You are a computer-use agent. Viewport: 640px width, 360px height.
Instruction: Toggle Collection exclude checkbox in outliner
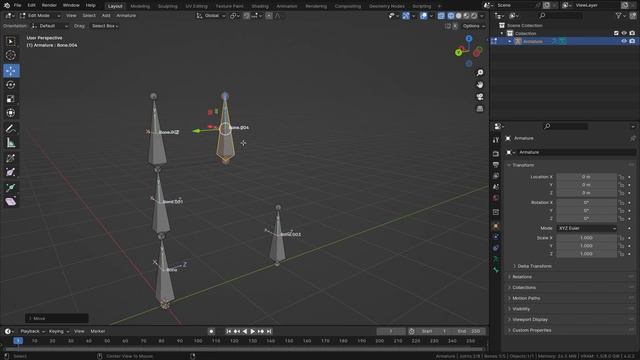(616, 33)
